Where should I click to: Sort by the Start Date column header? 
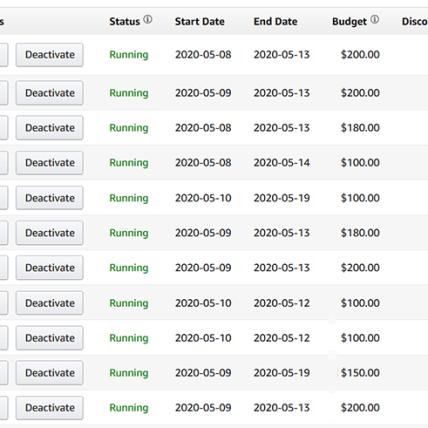tap(200, 22)
